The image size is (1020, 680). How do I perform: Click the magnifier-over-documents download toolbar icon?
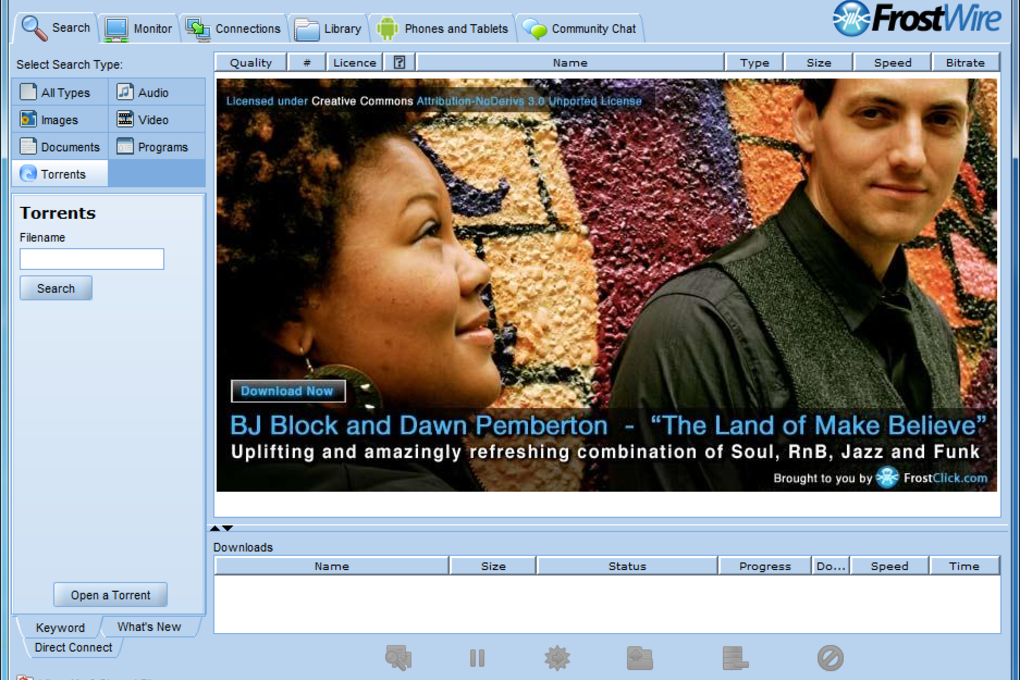[x=398, y=658]
